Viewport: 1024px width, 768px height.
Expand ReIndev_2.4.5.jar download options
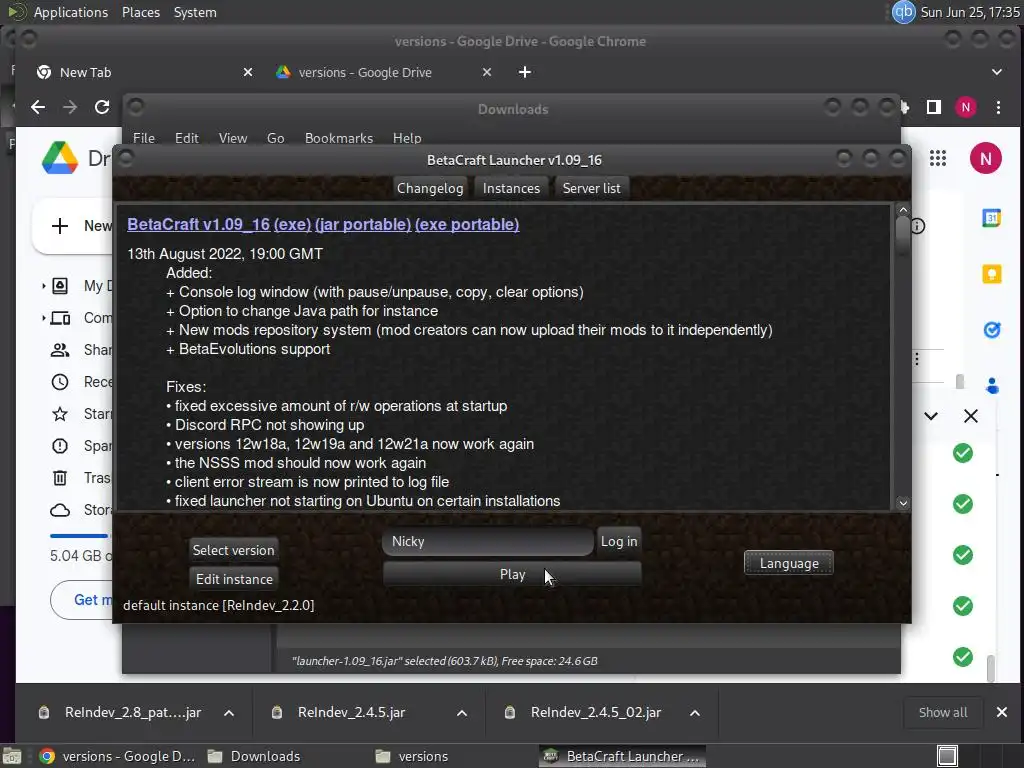pos(462,713)
